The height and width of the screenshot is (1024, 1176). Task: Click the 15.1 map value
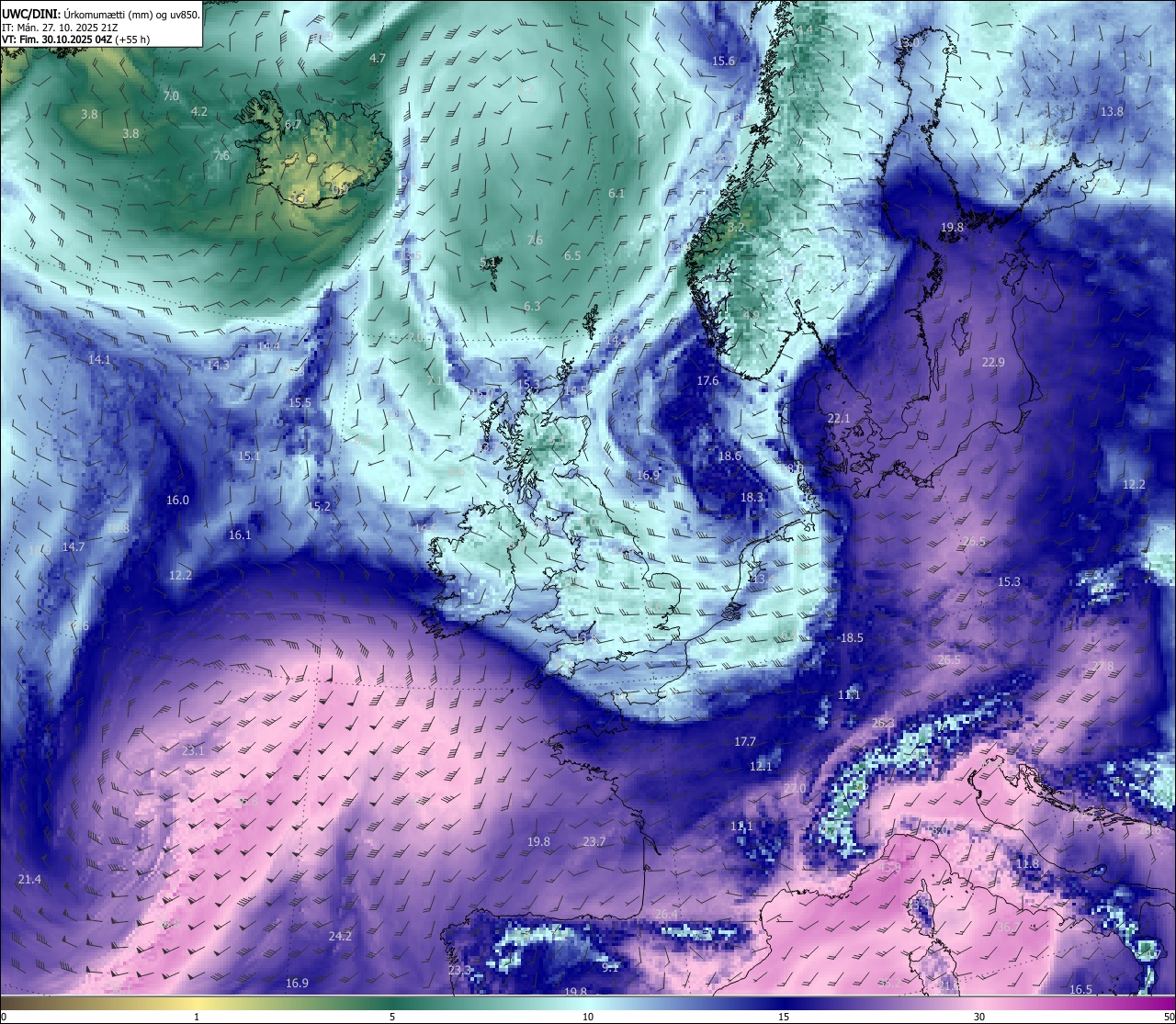[x=249, y=456]
